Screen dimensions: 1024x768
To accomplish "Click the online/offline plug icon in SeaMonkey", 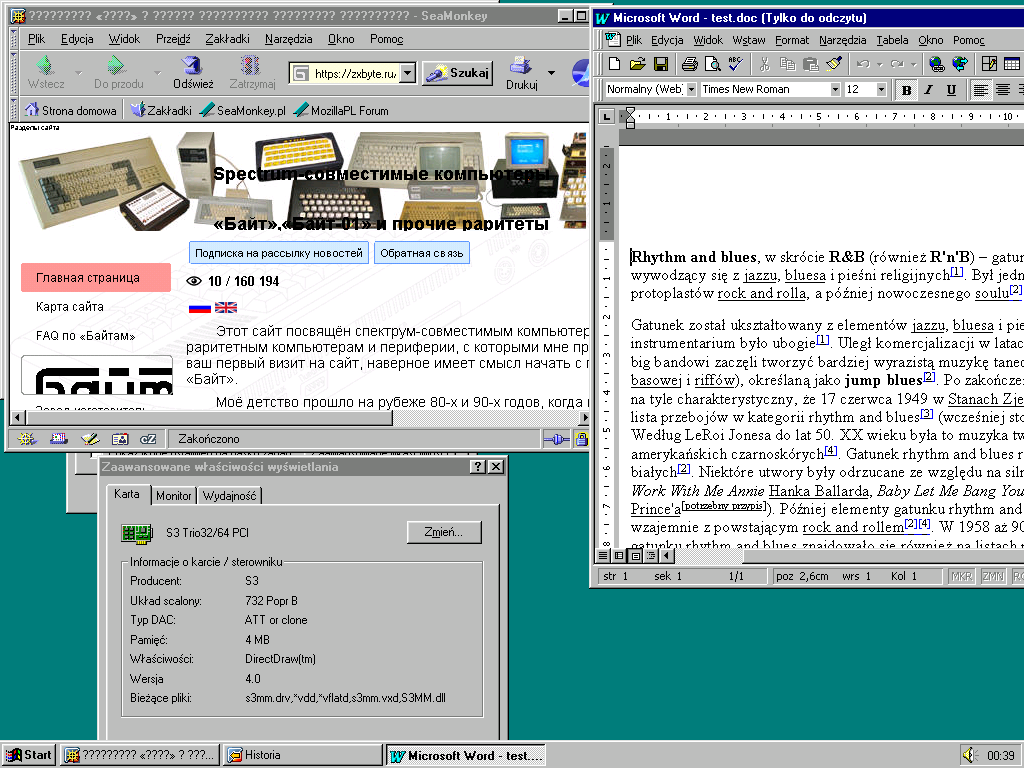I will [556, 440].
